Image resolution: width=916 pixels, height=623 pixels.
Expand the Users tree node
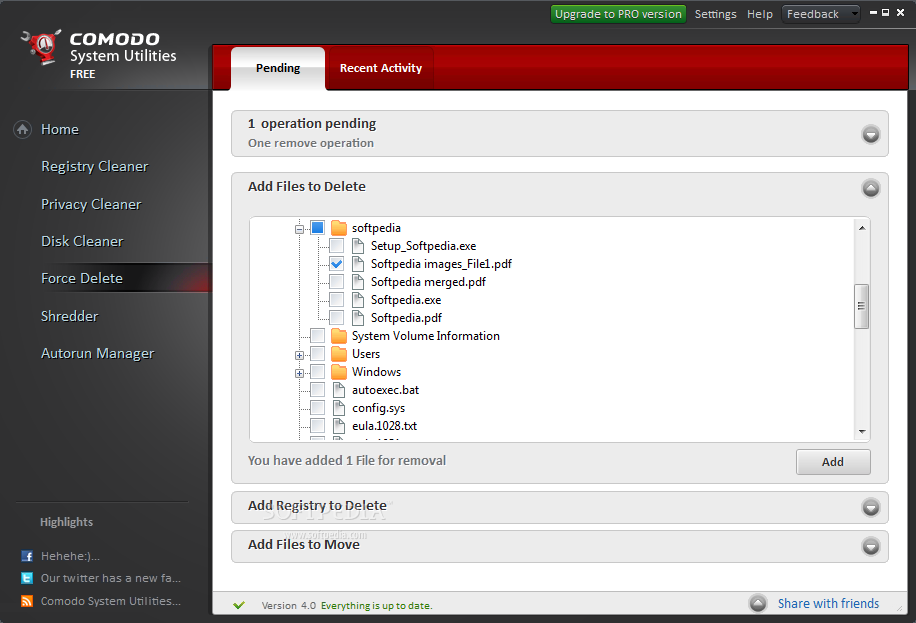299,355
